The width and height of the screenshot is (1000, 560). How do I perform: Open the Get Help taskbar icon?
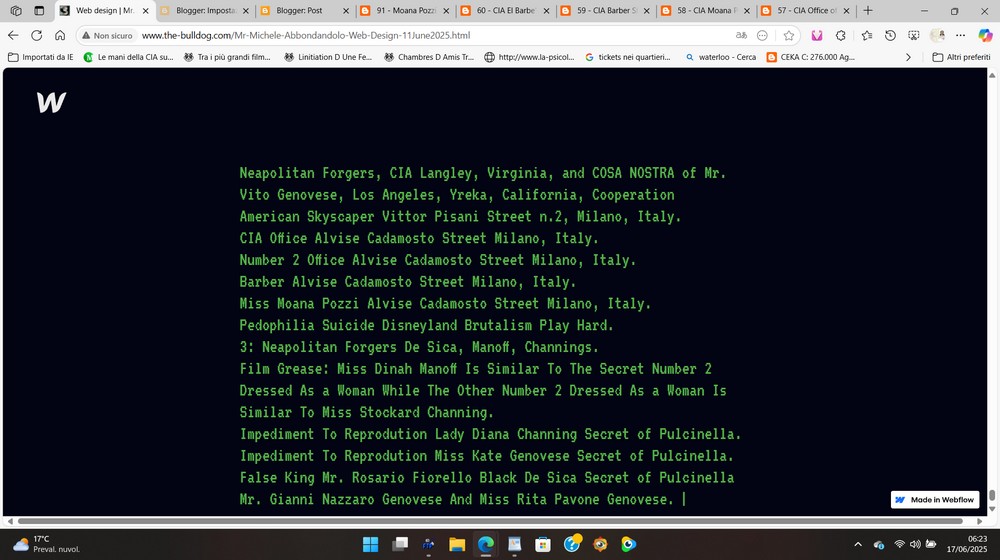click(572, 544)
